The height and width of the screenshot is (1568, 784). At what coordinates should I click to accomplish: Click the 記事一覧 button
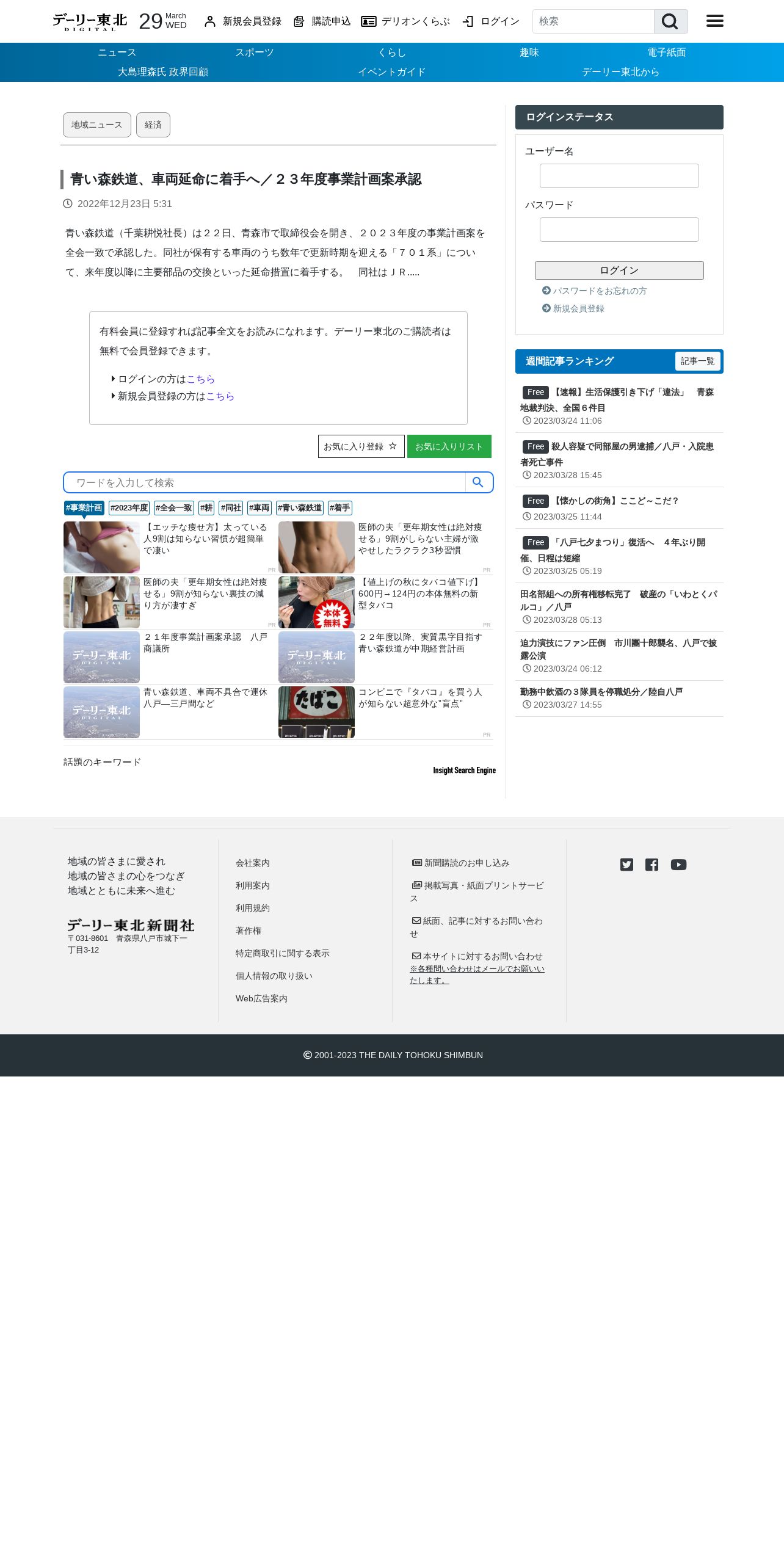(697, 361)
